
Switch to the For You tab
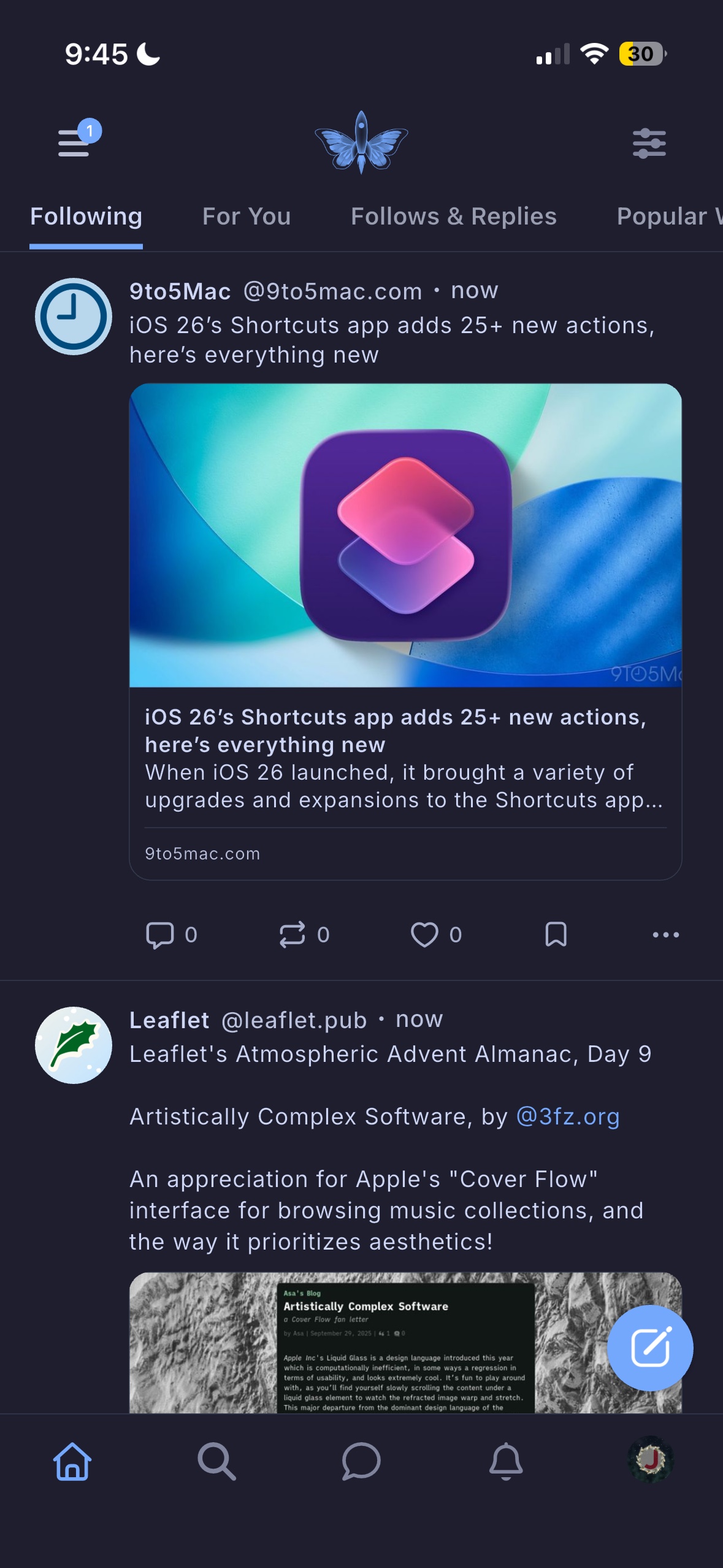247,217
